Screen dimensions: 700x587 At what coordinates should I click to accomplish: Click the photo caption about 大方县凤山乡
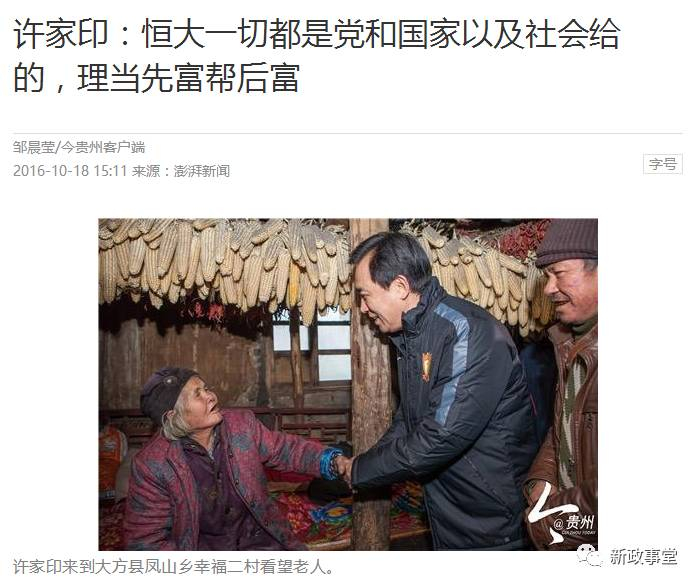pos(173,566)
